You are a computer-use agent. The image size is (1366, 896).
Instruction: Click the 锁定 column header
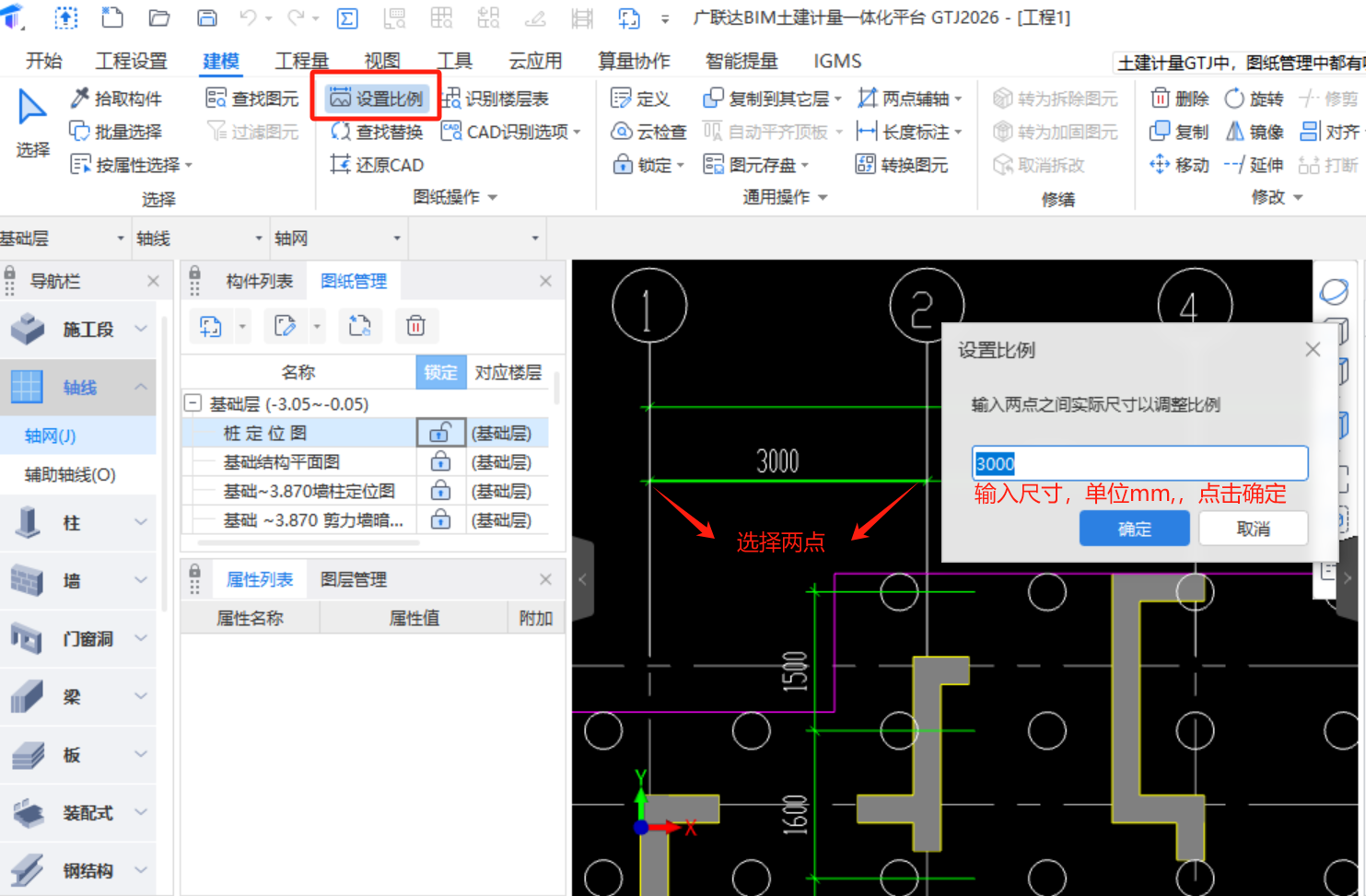pyautogui.click(x=440, y=372)
